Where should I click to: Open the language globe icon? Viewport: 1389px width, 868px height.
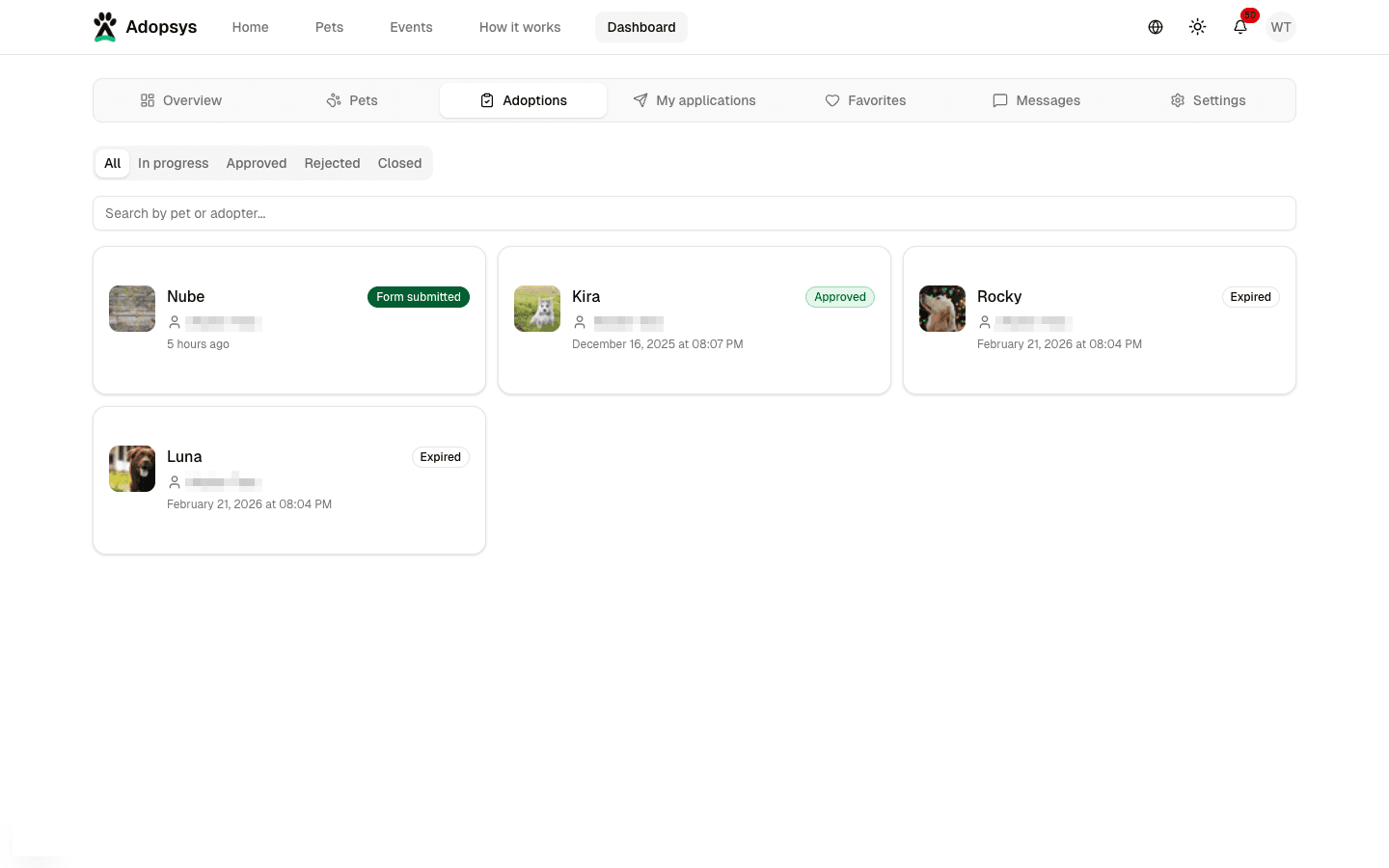pyautogui.click(x=1155, y=27)
